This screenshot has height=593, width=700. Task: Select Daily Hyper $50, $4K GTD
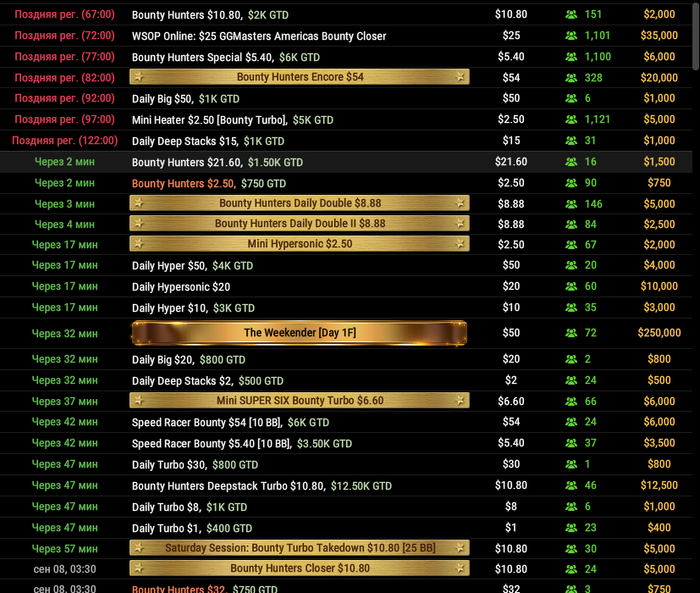click(x=192, y=266)
